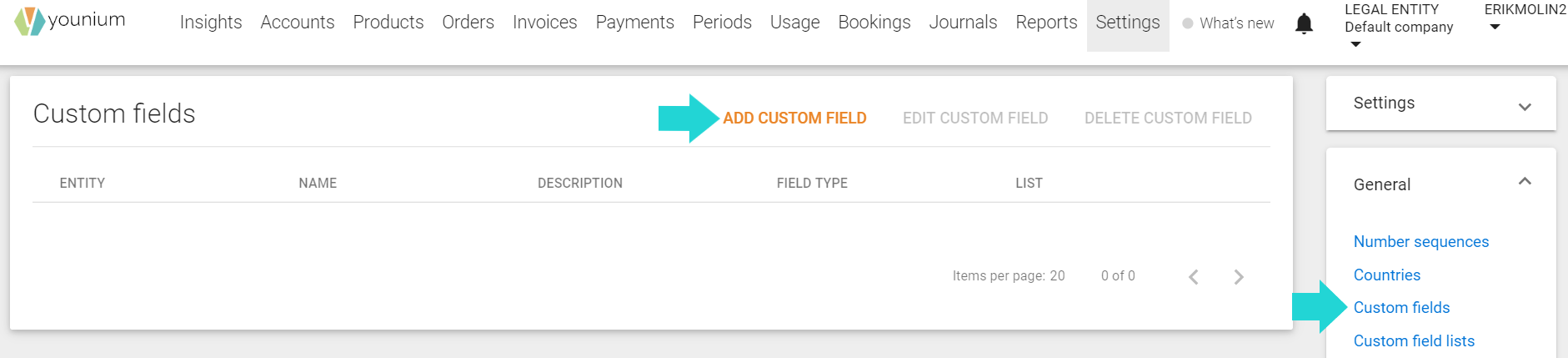Image resolution: width=1568 pixels, height=358 pixels.
Task: Open Custom field lists link
Action: (1414, 341)
